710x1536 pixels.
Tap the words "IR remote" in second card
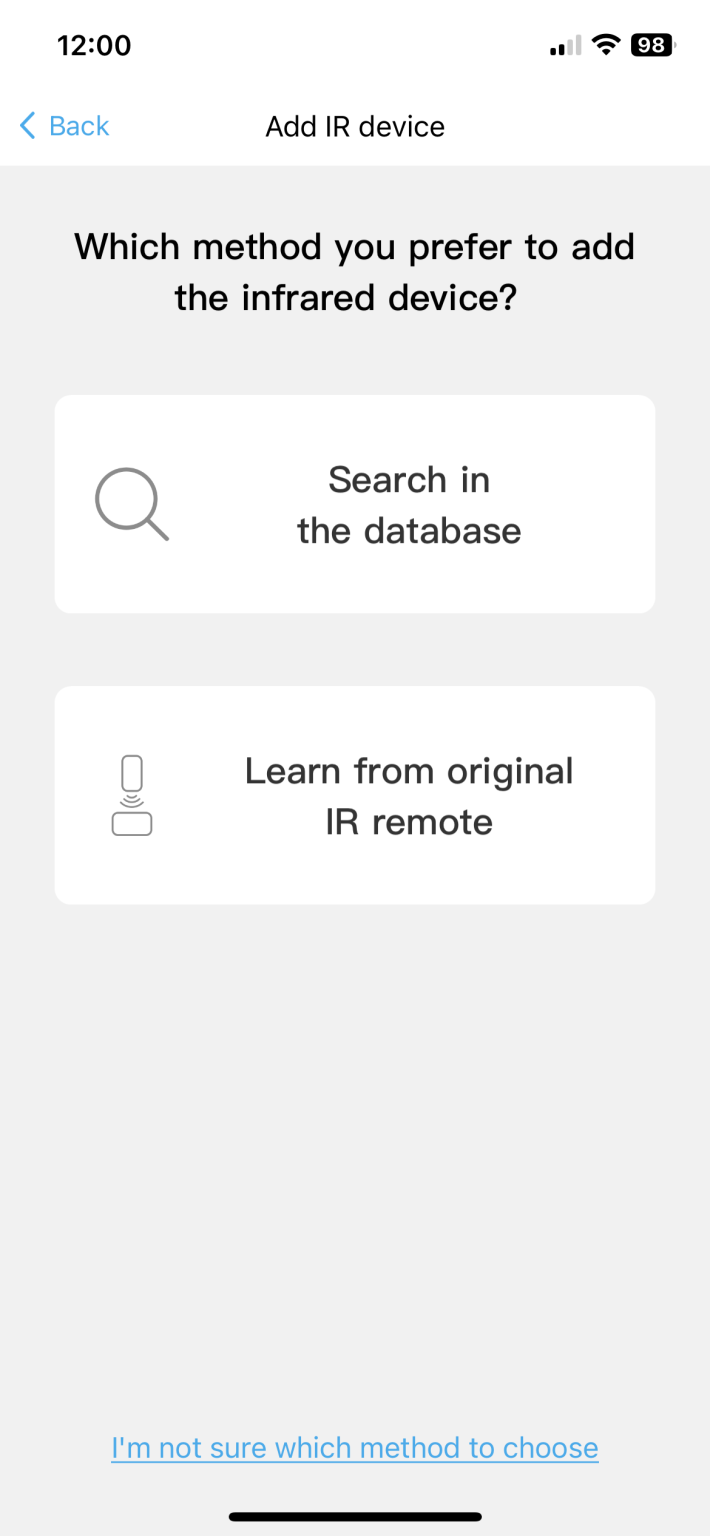409,822
